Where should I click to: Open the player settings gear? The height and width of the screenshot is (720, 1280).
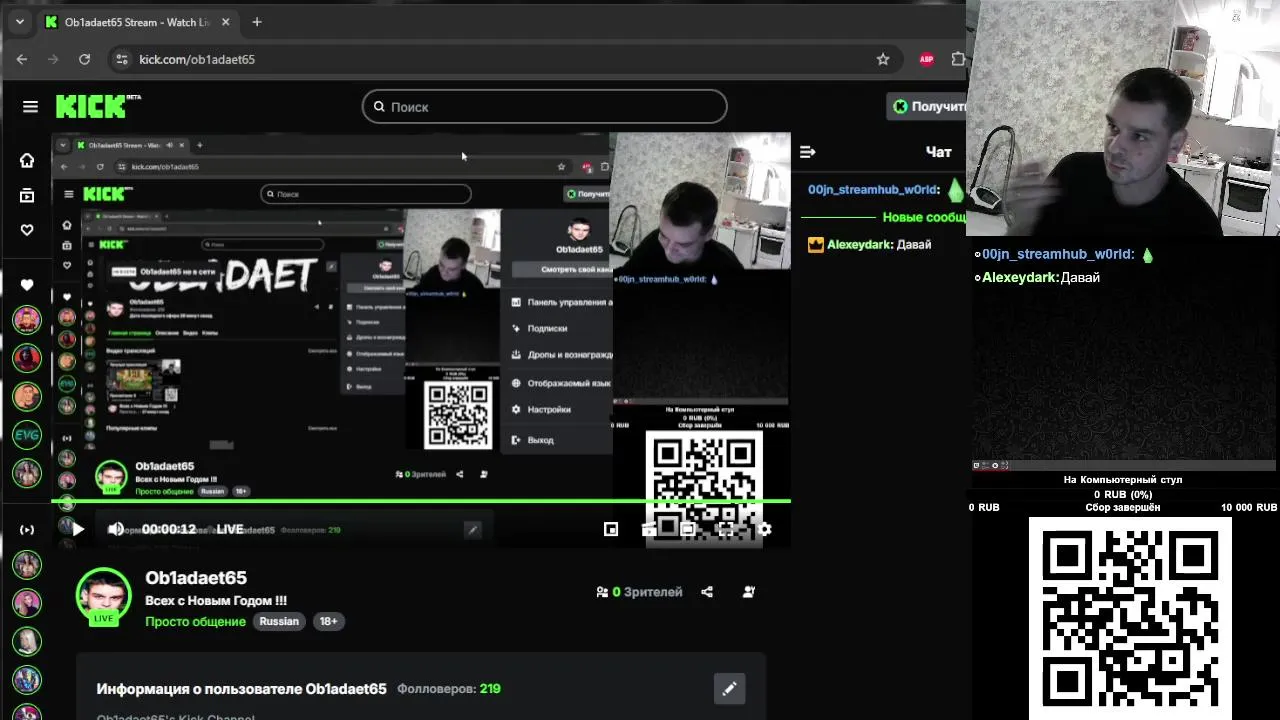pos(764,529)
